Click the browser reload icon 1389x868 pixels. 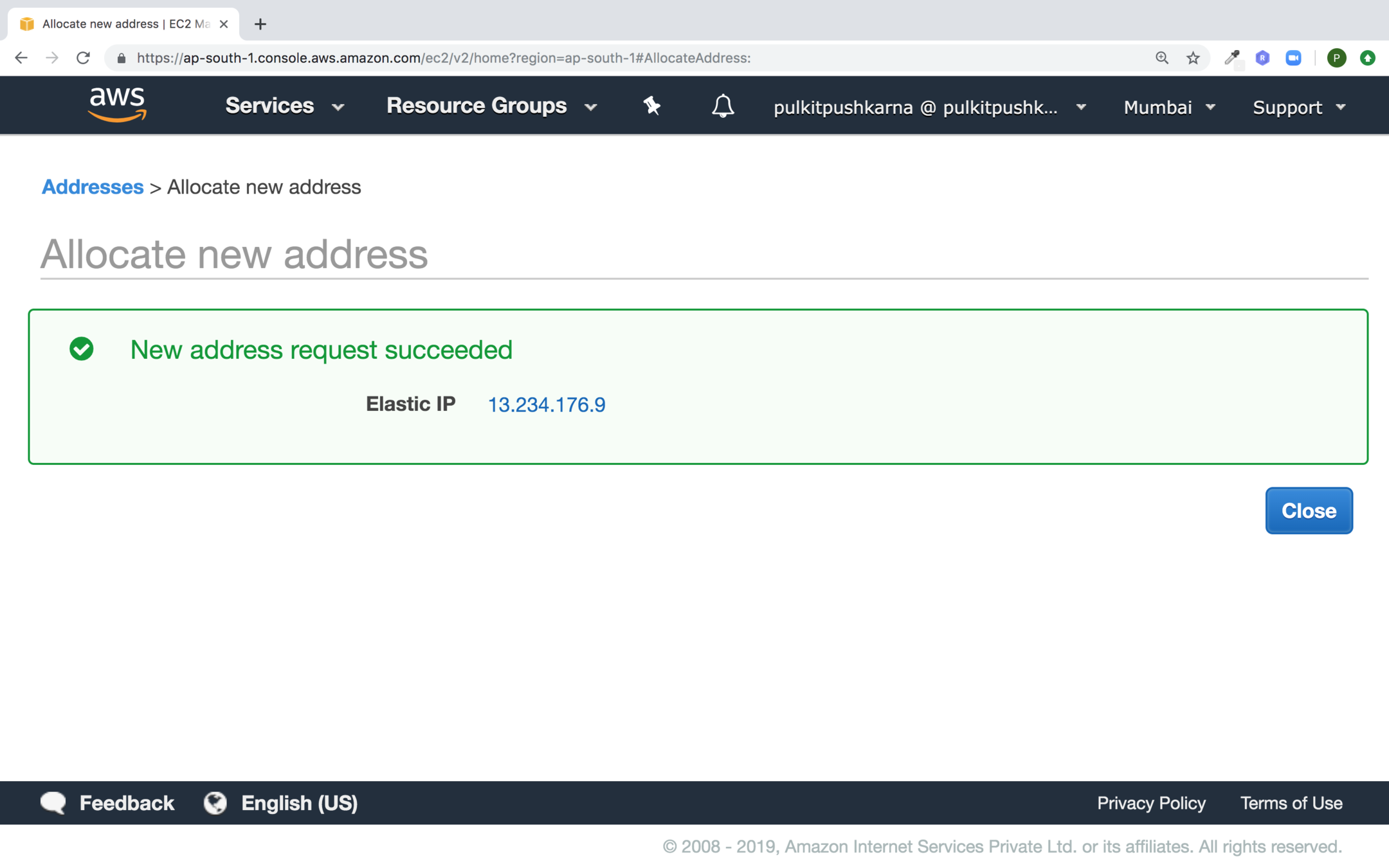pyautogui.click(x=83, y=58)
